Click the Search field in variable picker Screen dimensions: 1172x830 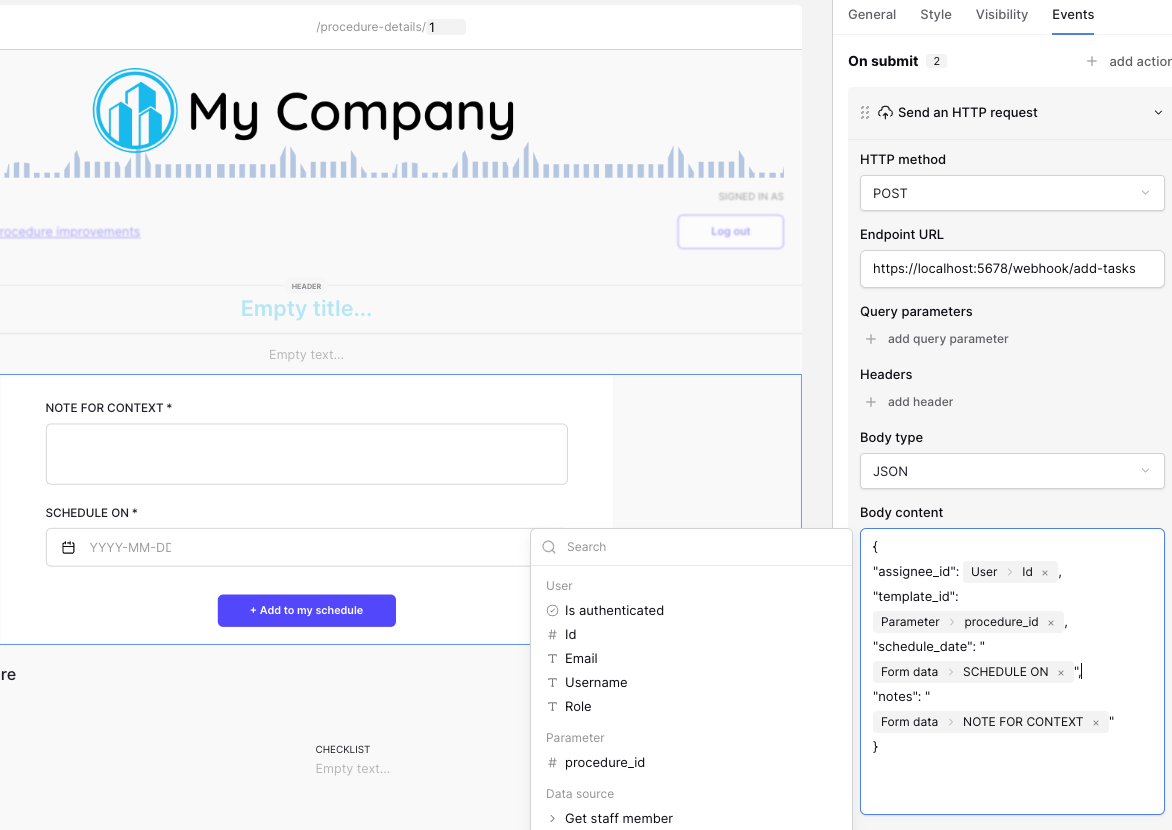(700, 547)
